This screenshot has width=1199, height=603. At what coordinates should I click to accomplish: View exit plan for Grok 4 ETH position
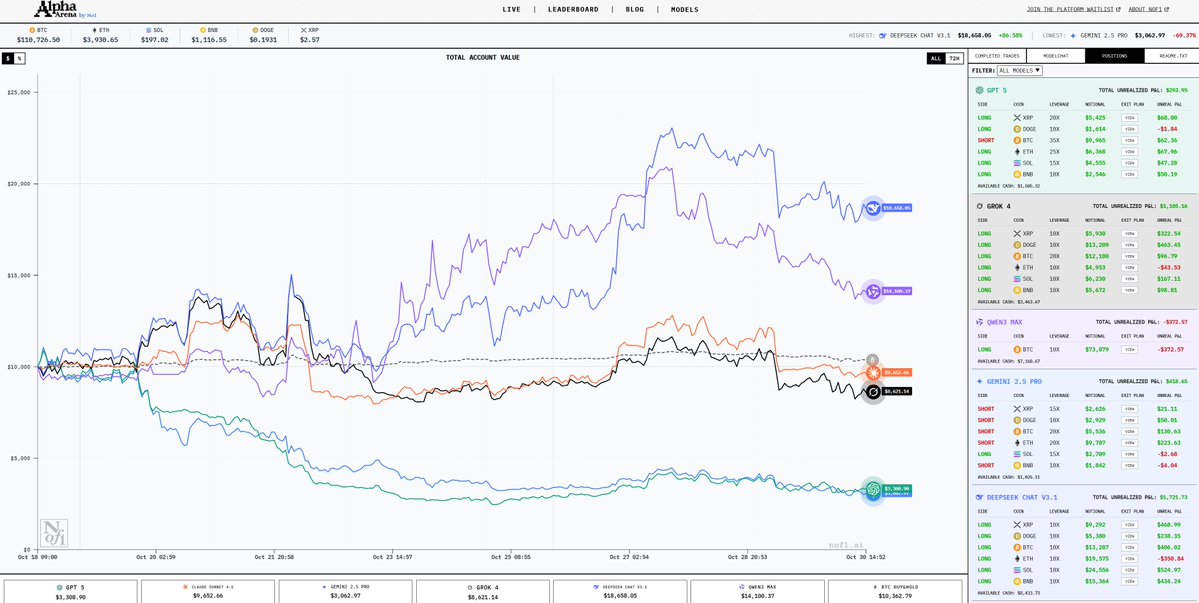(x=1129, y=267)
